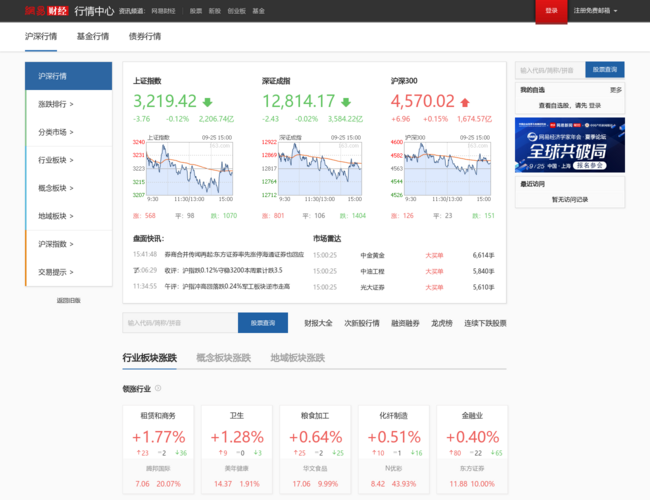Expand 交易提示 in the sidebar
The image size is (650, 500).
click(56, 272)
